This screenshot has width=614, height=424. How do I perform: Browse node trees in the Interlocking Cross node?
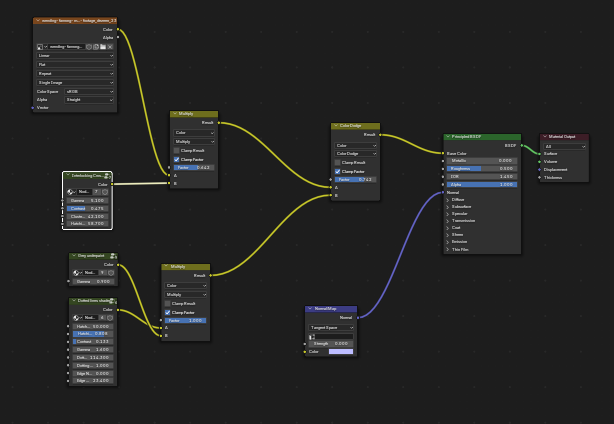(x=72, y=192)
